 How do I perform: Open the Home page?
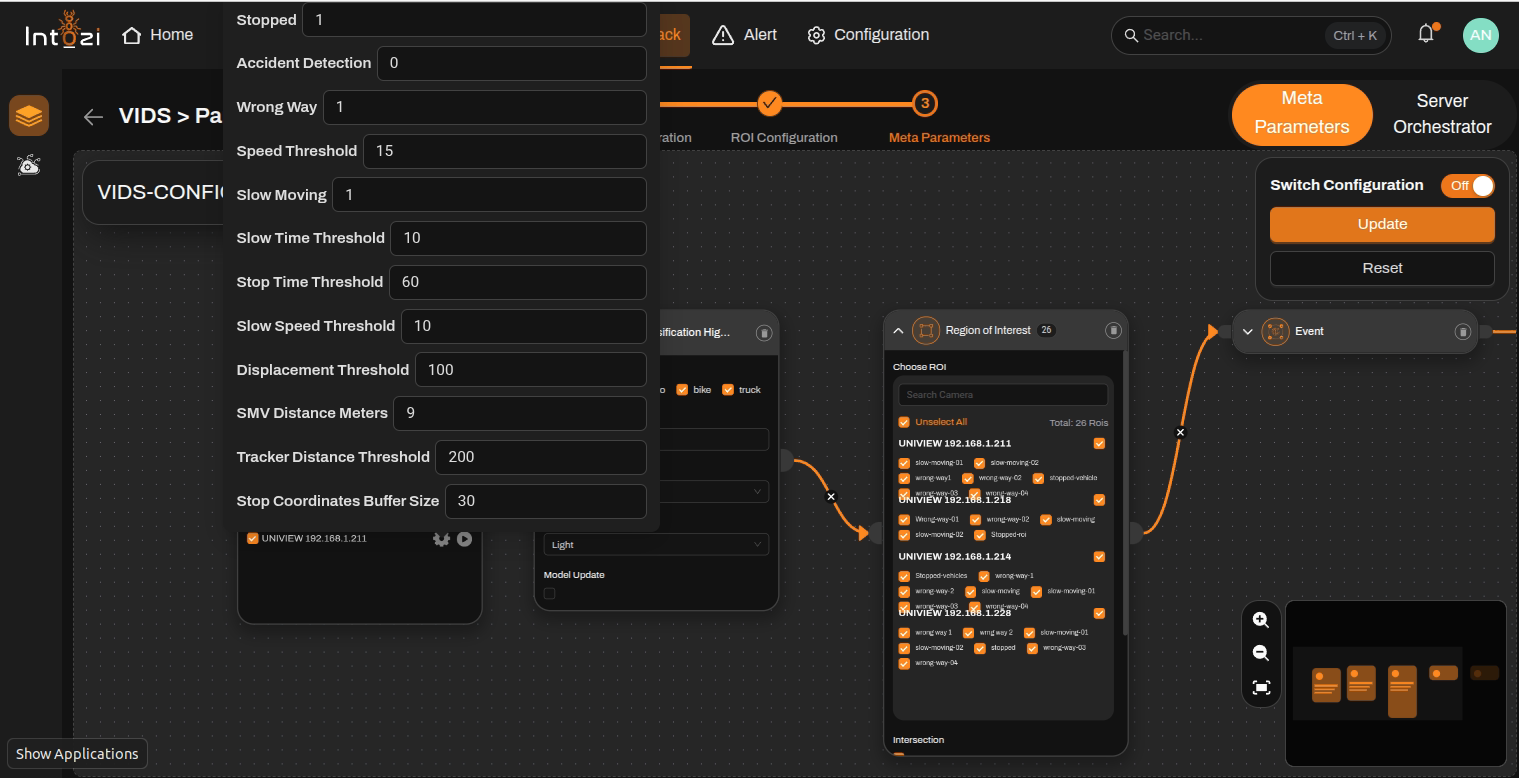[x=157, y=35]
